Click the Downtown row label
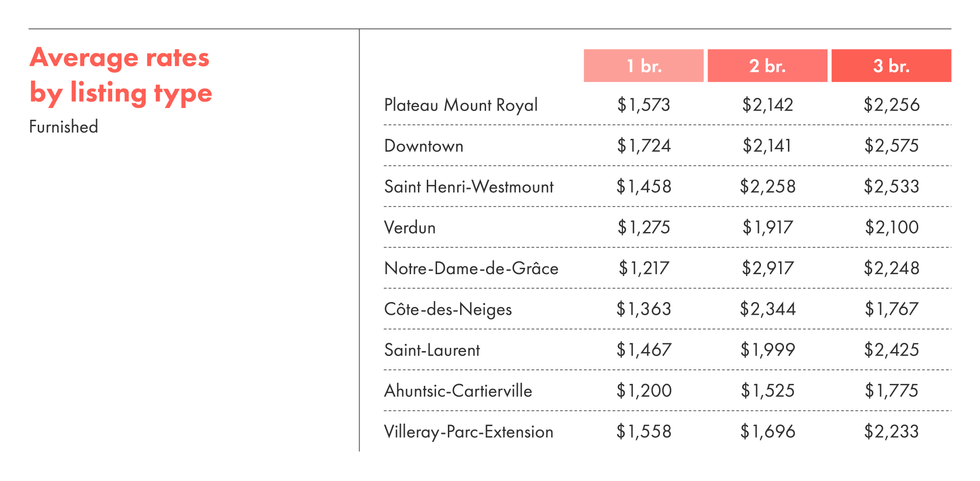The width and height of the screenshot is (980, 481). 424,146
